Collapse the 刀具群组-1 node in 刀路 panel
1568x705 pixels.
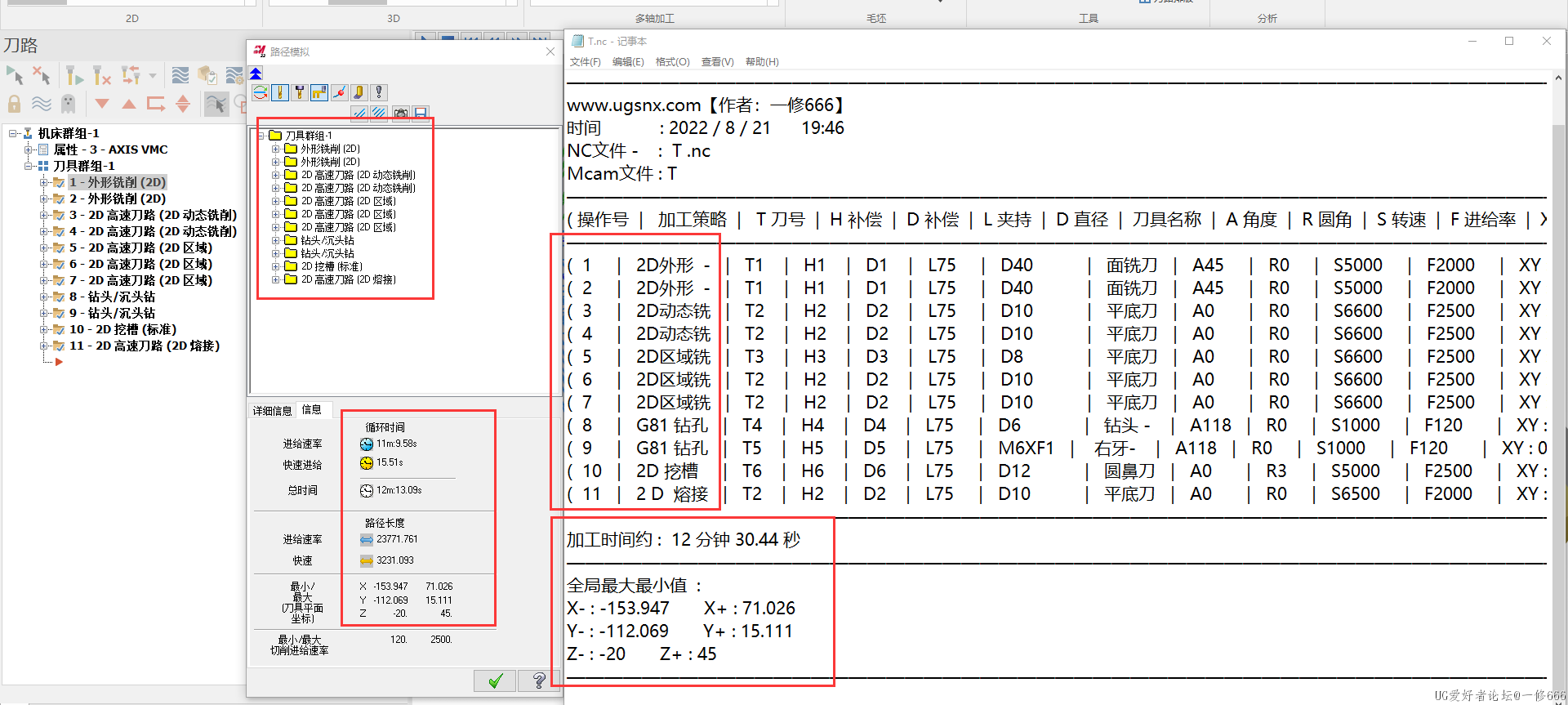[x=28, y=166]
